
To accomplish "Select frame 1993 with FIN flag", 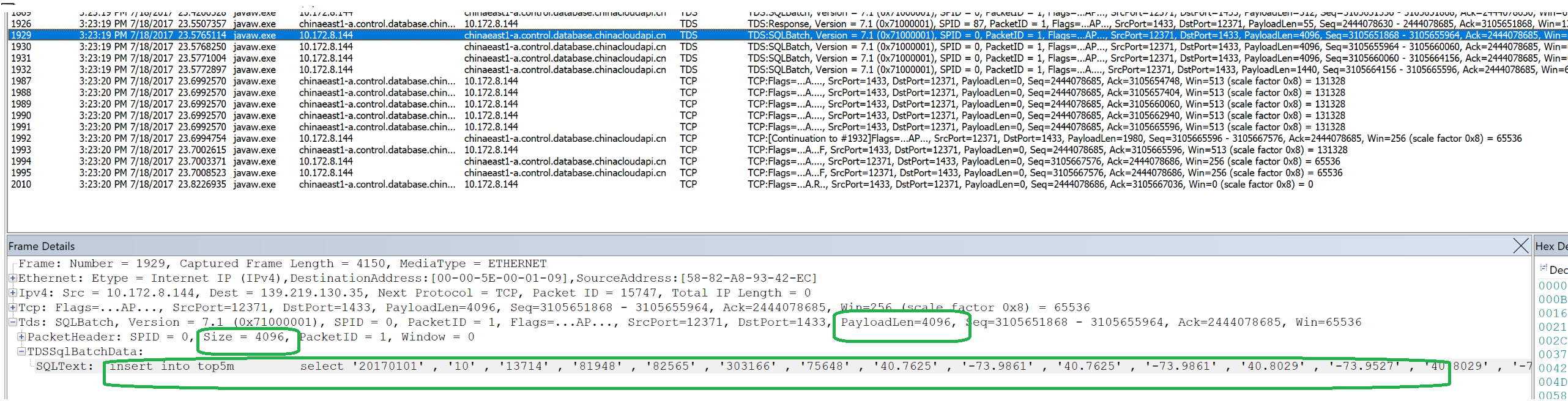I will click(367, 150).
